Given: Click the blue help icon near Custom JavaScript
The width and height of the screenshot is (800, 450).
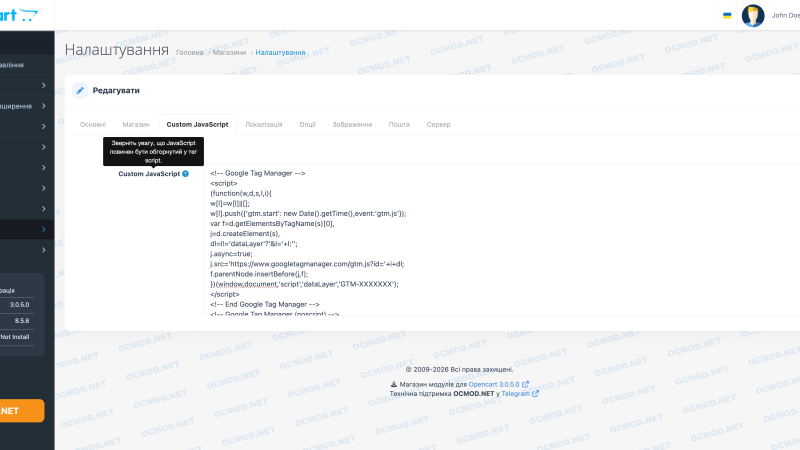Looking at the screenshot, I should [185, 174].
